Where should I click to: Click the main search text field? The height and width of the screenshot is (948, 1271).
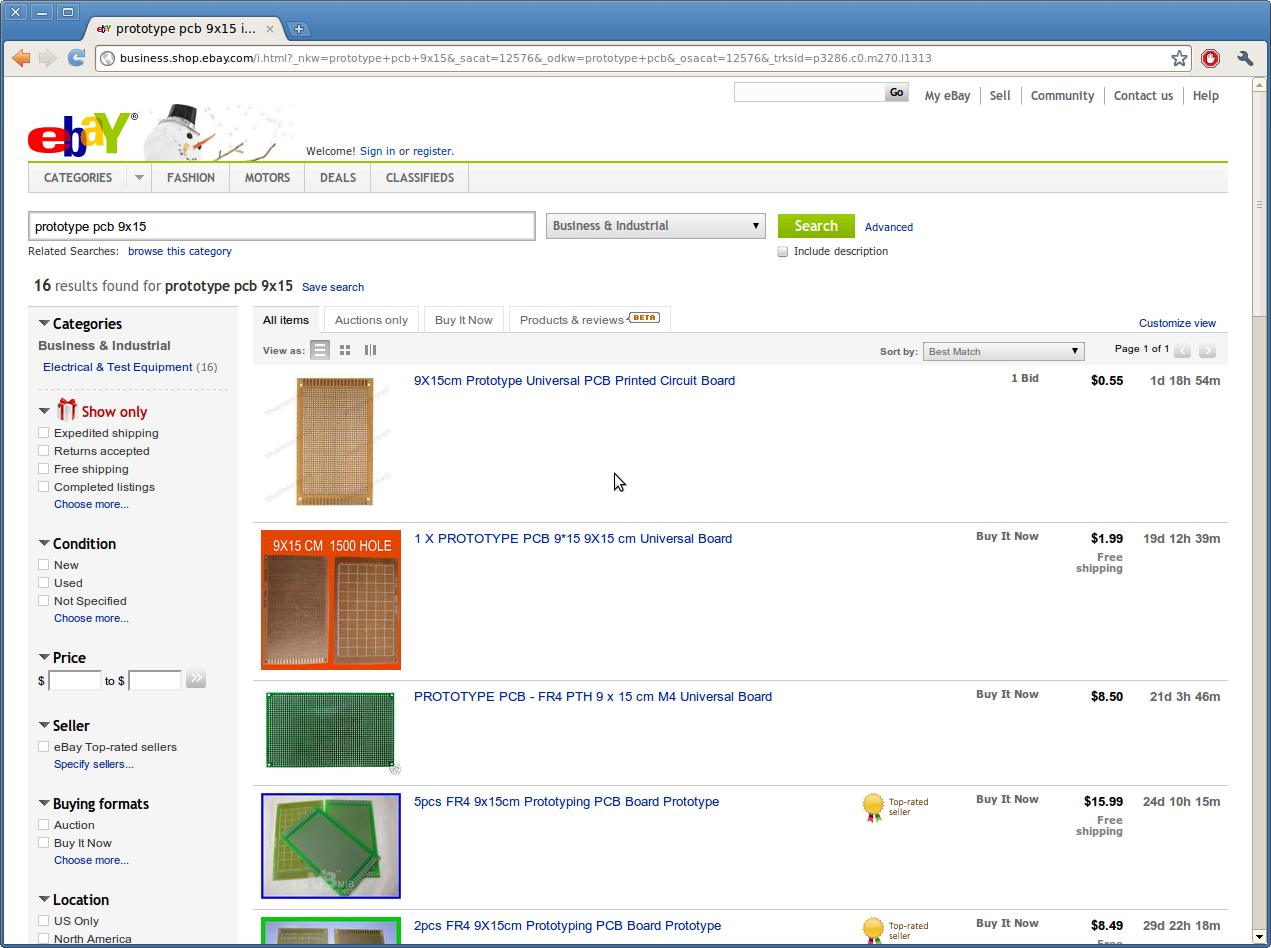coord(282,226)
